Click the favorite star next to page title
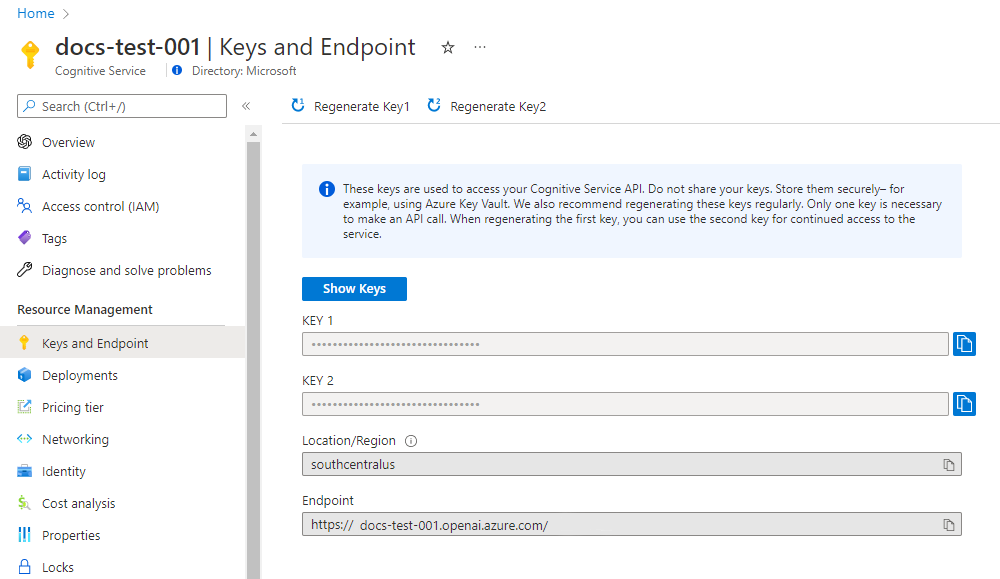The image size is (1000, 579). (x=447, y=47)
